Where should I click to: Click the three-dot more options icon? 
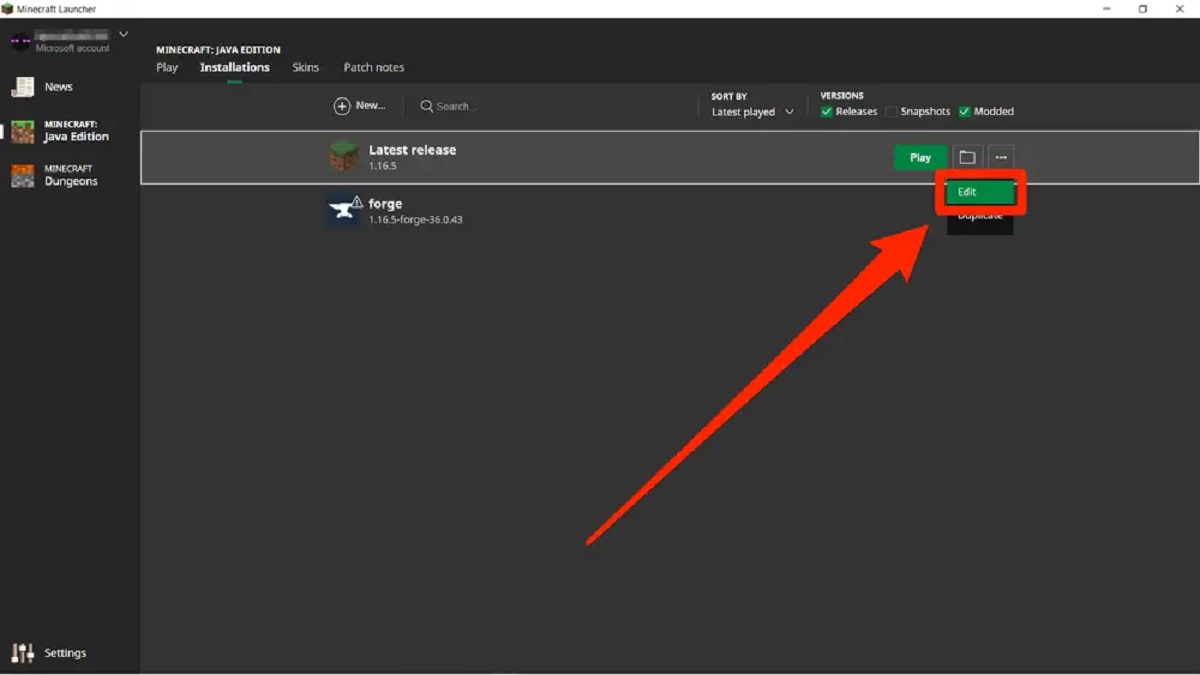[1001, 157]
